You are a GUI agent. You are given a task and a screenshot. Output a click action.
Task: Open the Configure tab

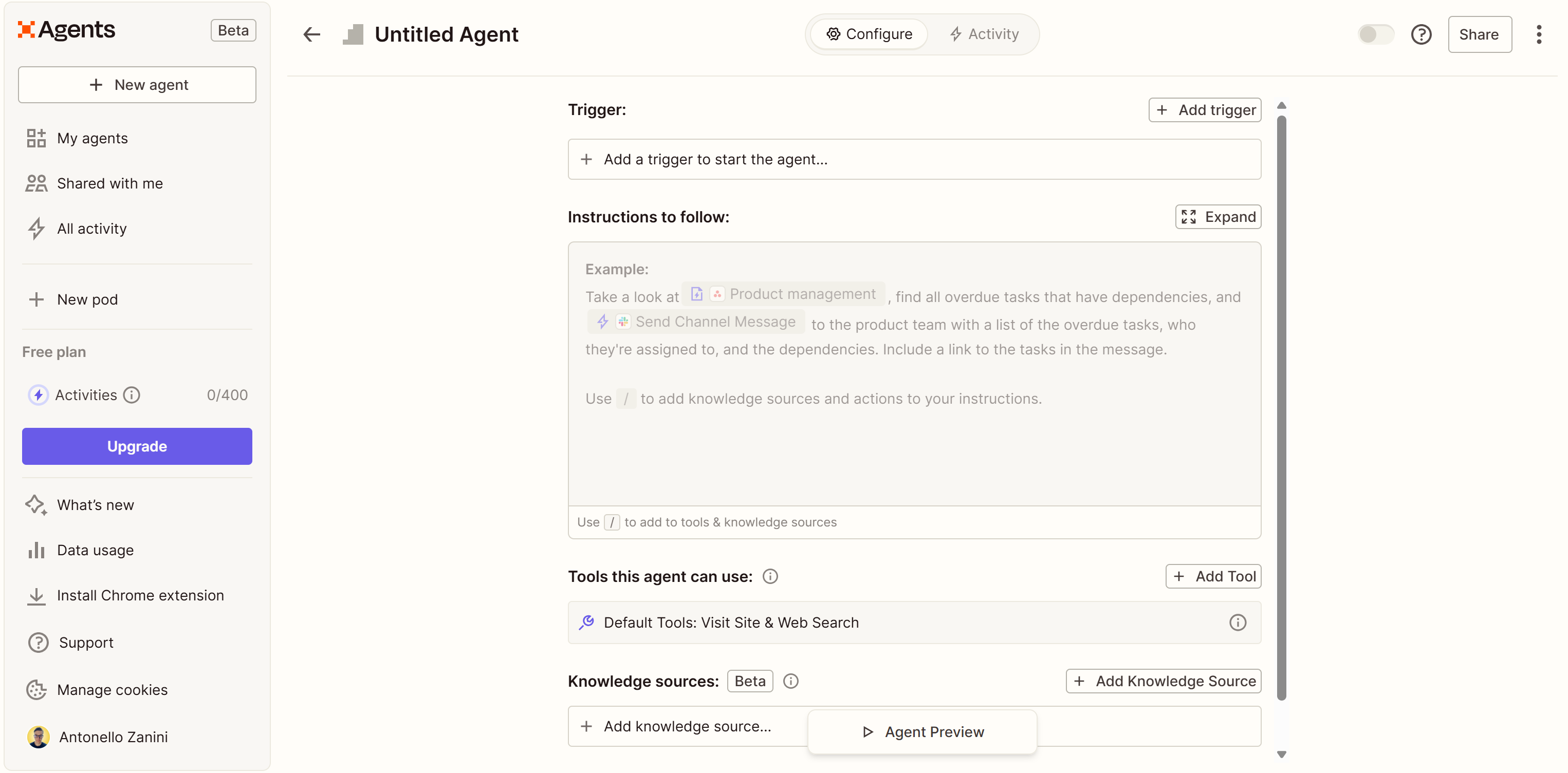click(869, 33)
